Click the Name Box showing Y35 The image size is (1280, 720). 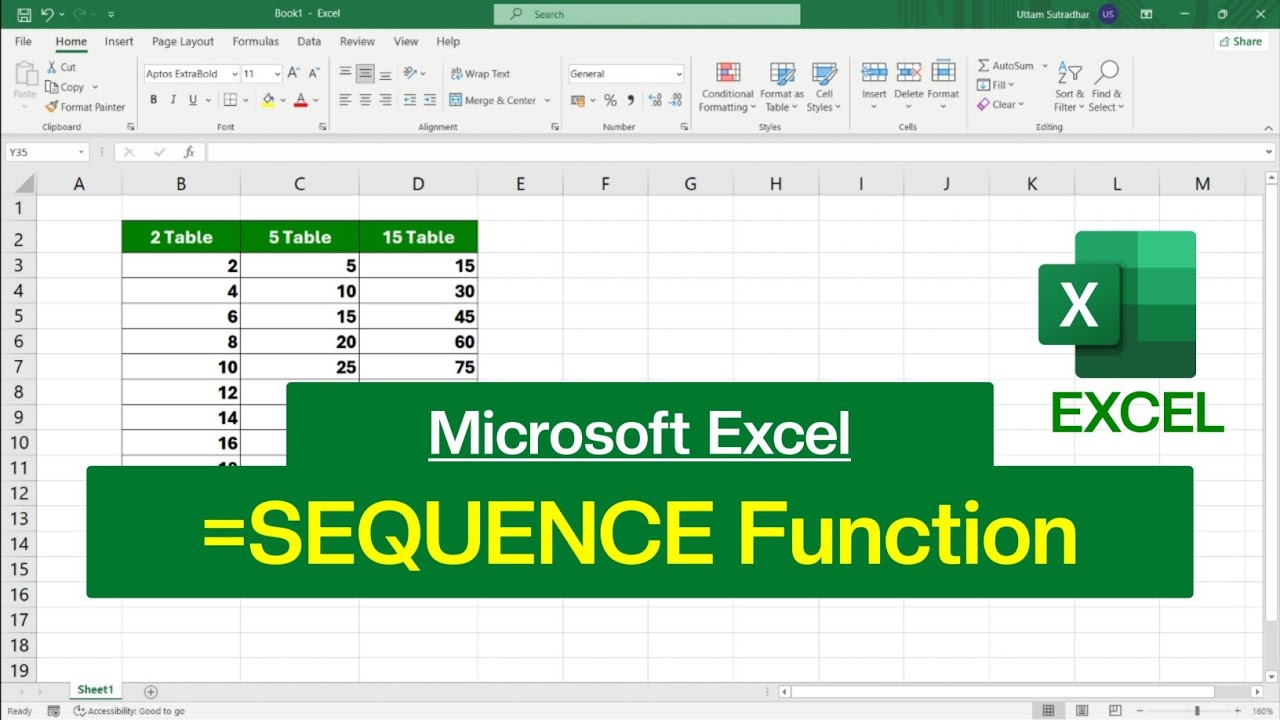pos(47,152)
